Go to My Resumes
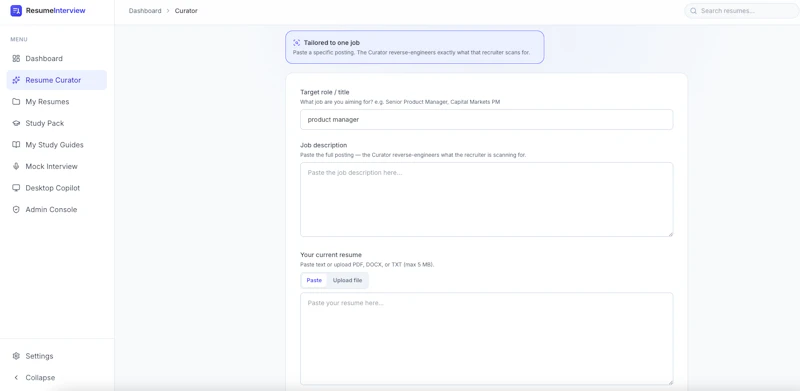The width and height of the screenshot is (800, 391). tap(57, 102)
